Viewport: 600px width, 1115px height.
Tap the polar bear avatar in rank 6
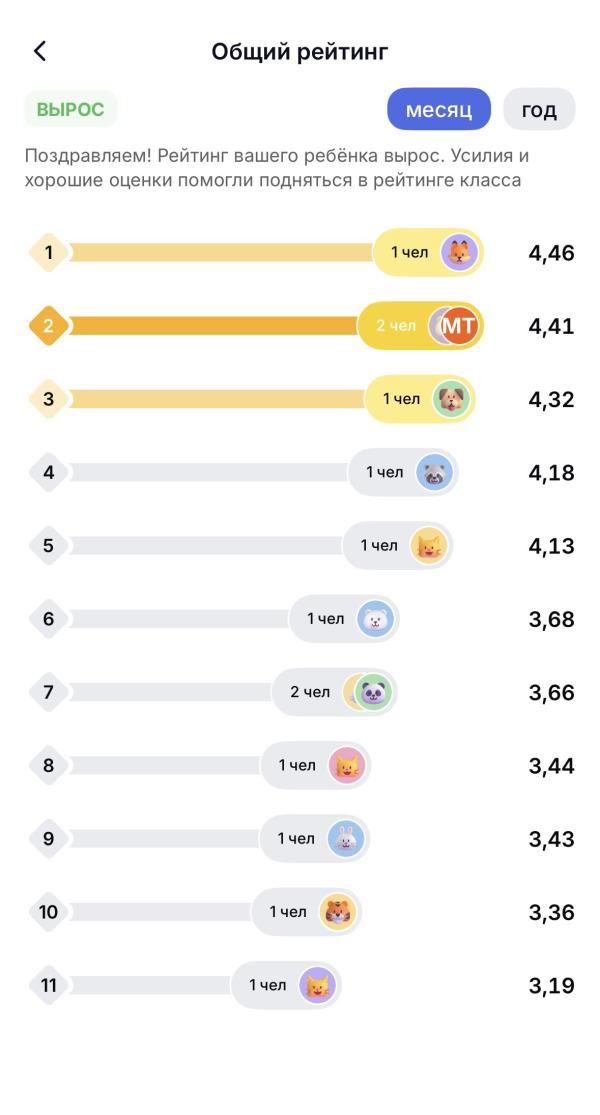point(375,619)
